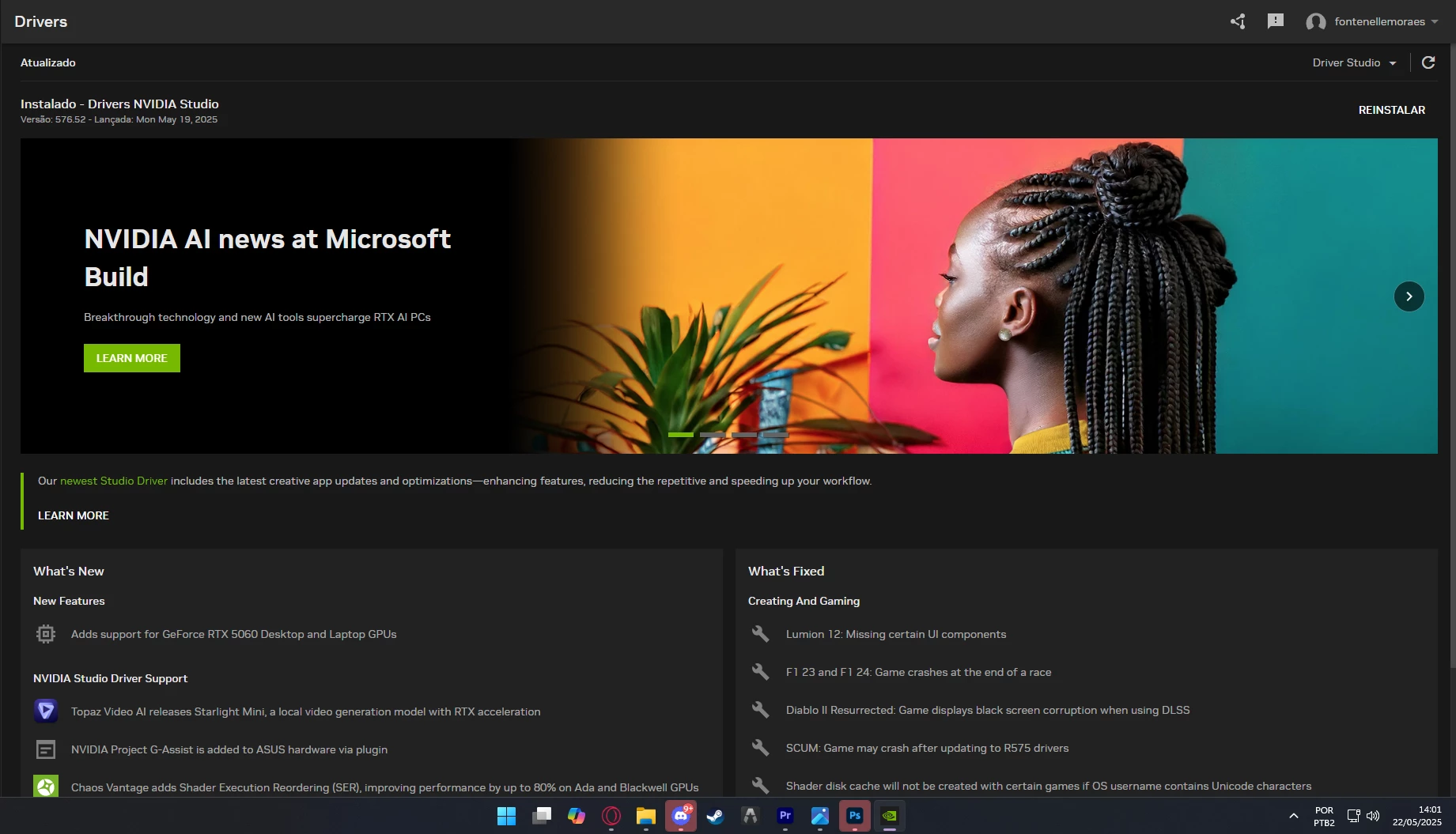Refresh the driver check
1456x834 pixels.
[1428, 62]
